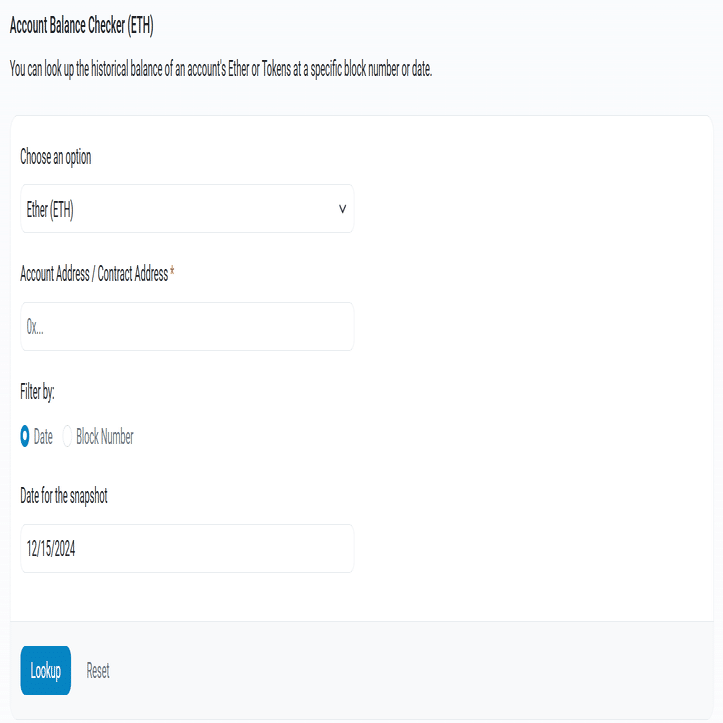Click the red required asterisk
The width and height of the screenshot is (723, 723).
(x=172, y=273)
